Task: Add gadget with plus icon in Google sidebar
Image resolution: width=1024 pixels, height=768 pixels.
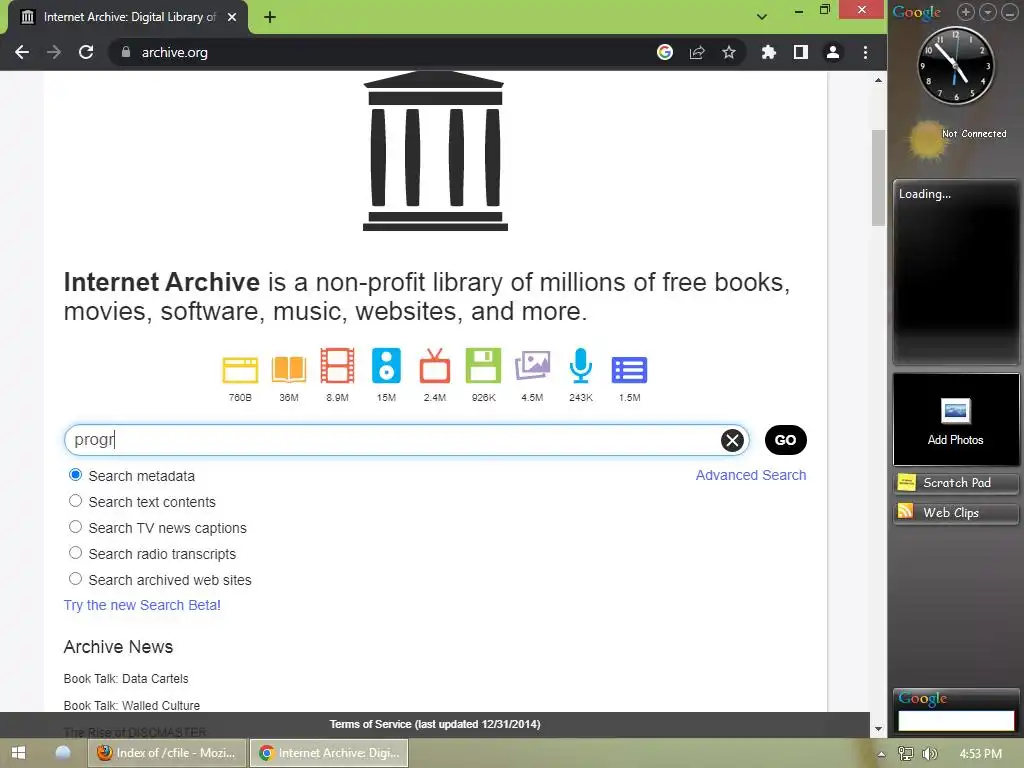Action: [x=966, y=12]
